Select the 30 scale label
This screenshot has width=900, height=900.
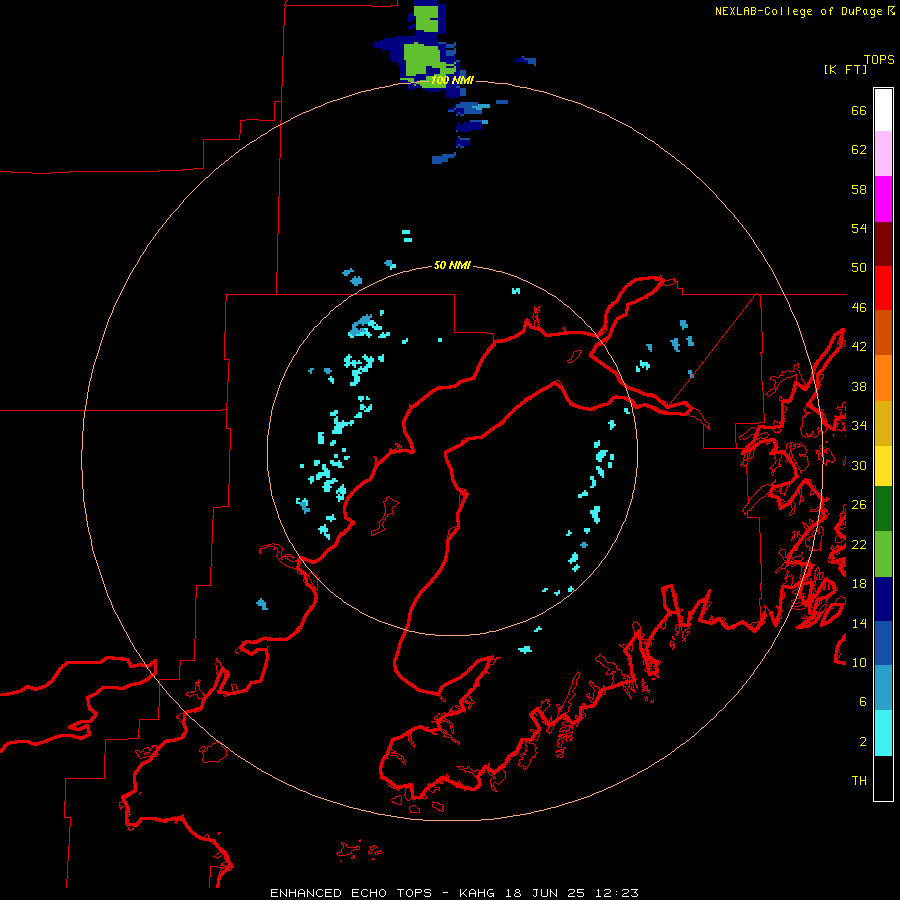pyautogui.click(x=859, y=465)
